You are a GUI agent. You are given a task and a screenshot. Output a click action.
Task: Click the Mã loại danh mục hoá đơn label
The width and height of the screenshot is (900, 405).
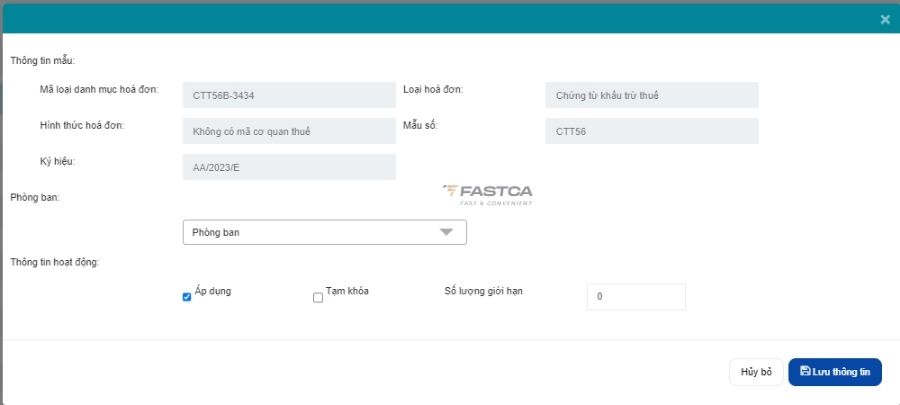click(x=99, y=90)
